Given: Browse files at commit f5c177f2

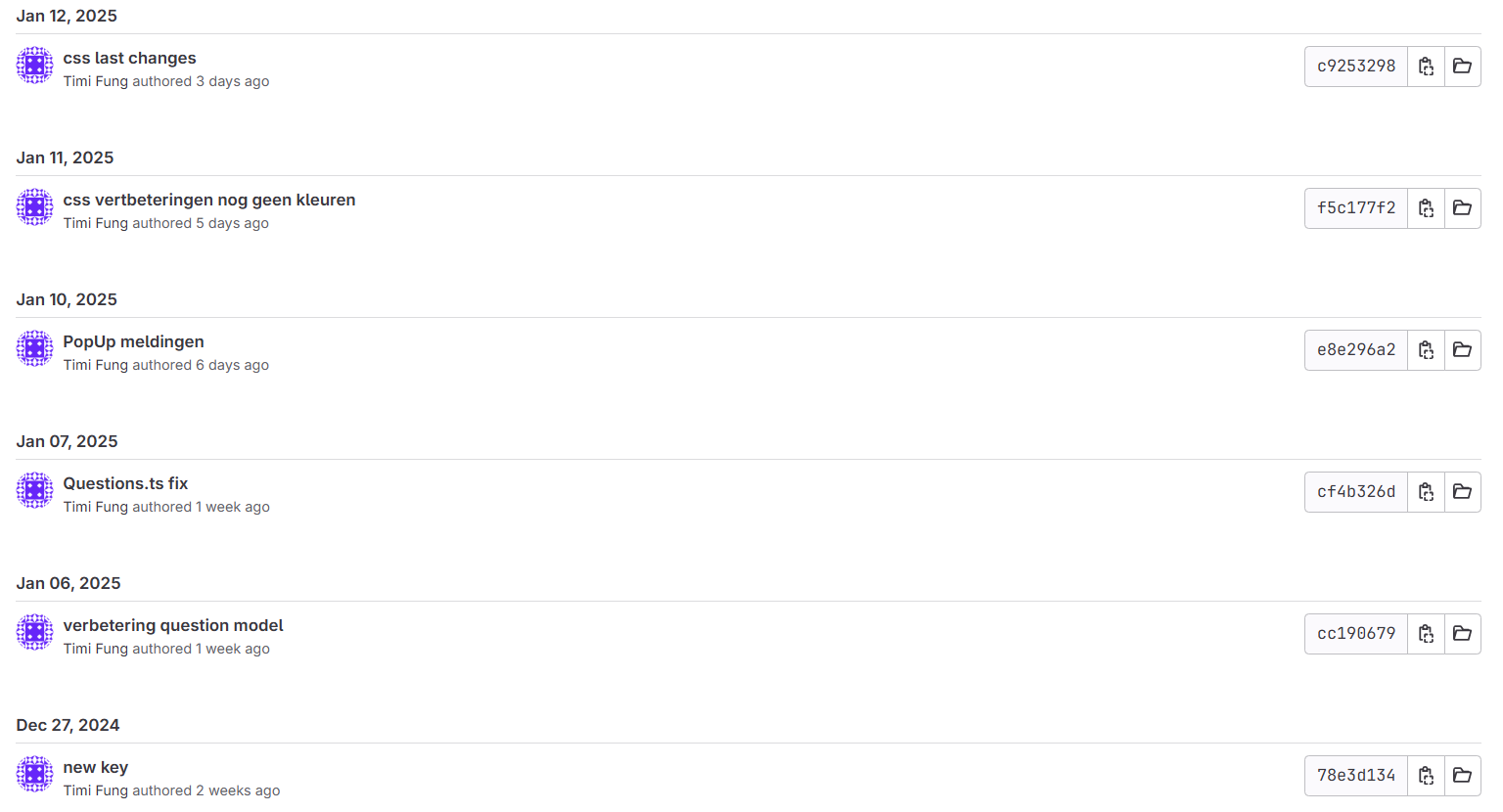Looking at the screenshot, I should click(x=1462, y=208).
